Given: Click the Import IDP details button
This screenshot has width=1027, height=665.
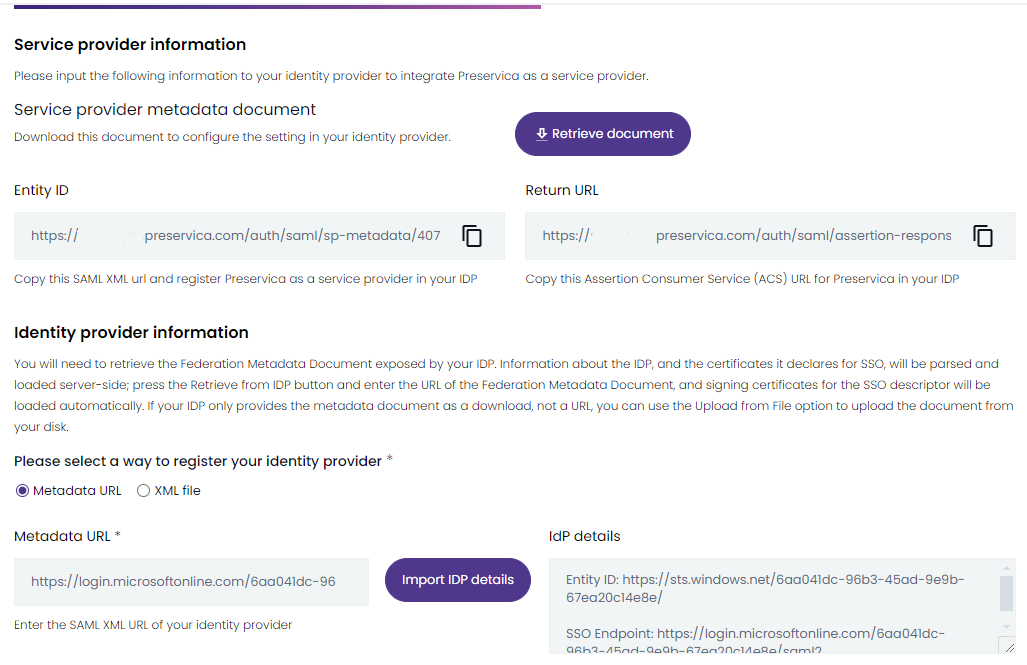Looking at the screenshot, I should [458, 580].
